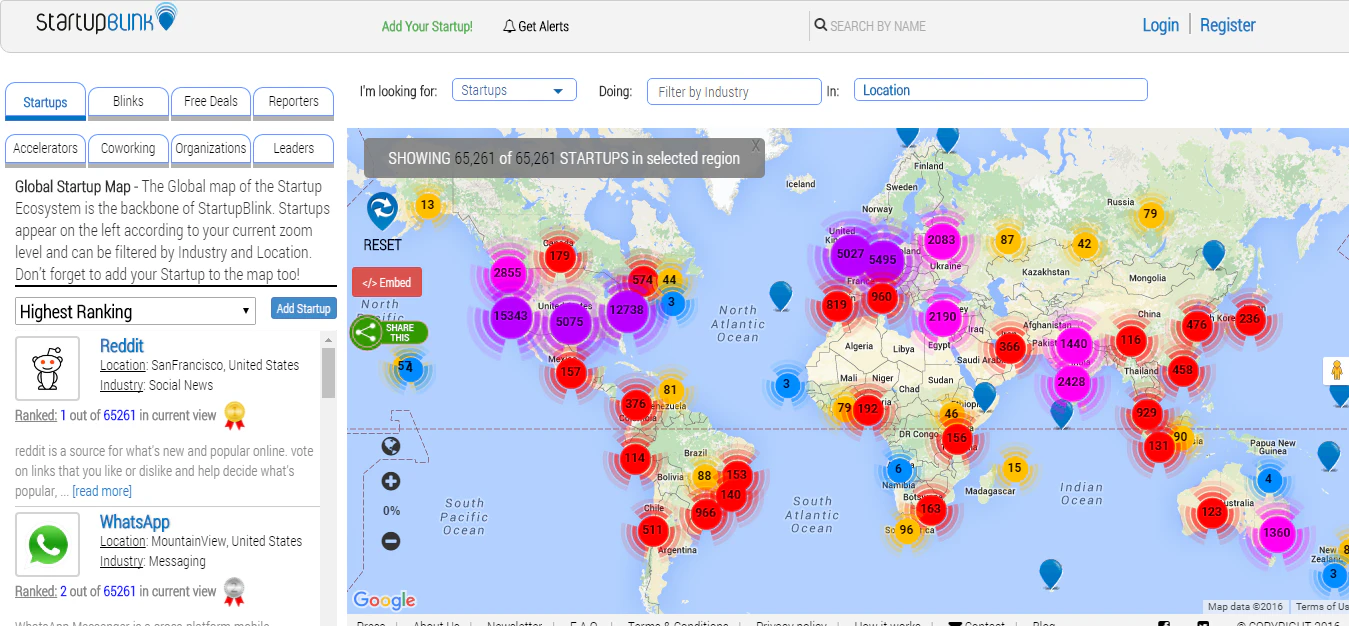Reset the map view with RESET icon
The image size is (1349, 626).
[x=382, y=211]
